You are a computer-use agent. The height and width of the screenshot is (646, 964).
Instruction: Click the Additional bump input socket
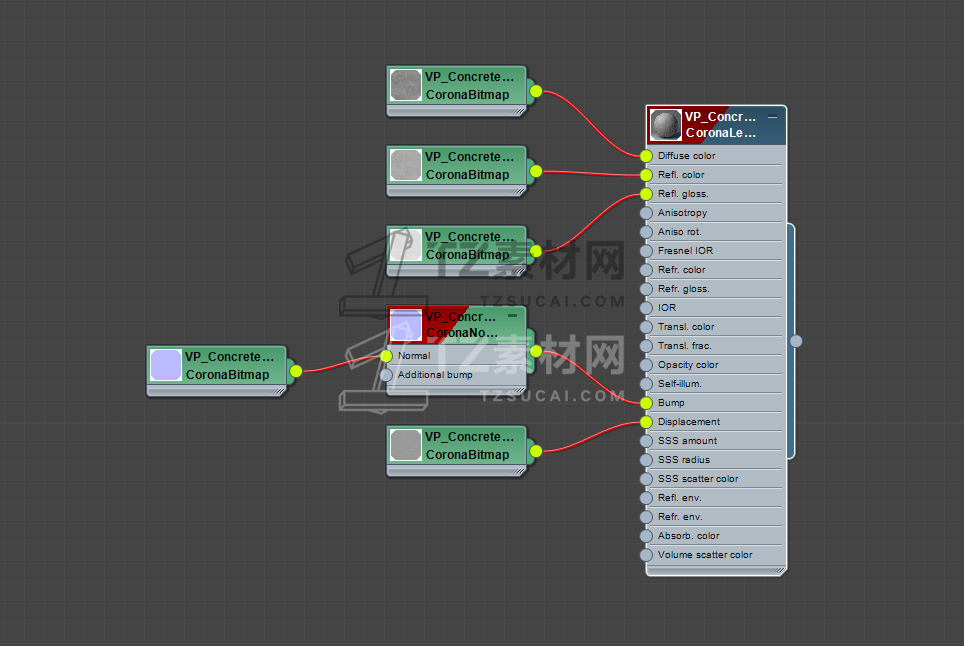386,375
